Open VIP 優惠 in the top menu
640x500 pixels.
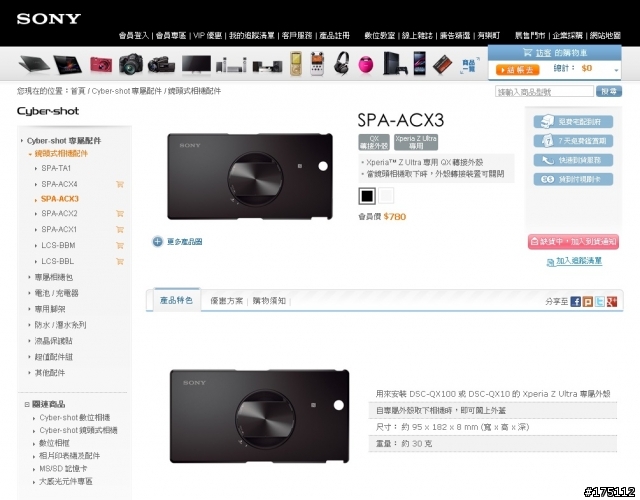point(207,36)
